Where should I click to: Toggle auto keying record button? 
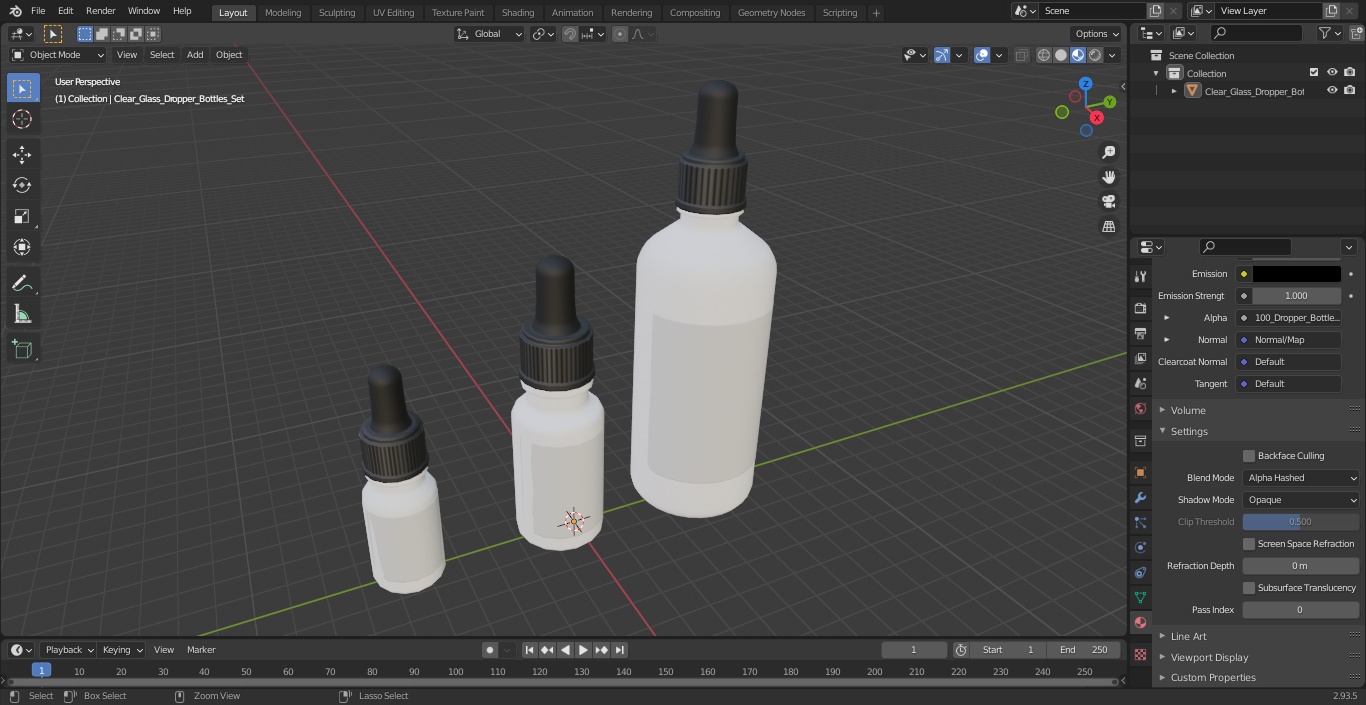pyautogui.click(x=490, y=650)
